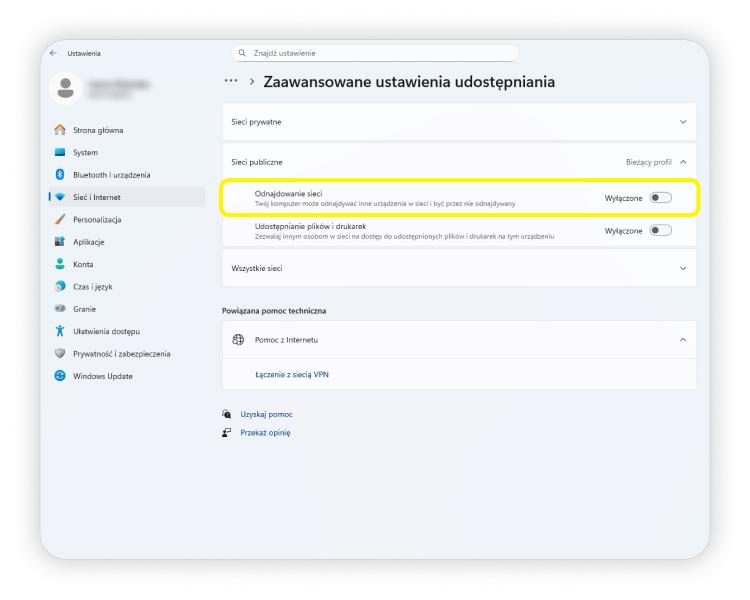750x600 pixels.
Task: Click the Aplikacje icon
Action: 60,242
